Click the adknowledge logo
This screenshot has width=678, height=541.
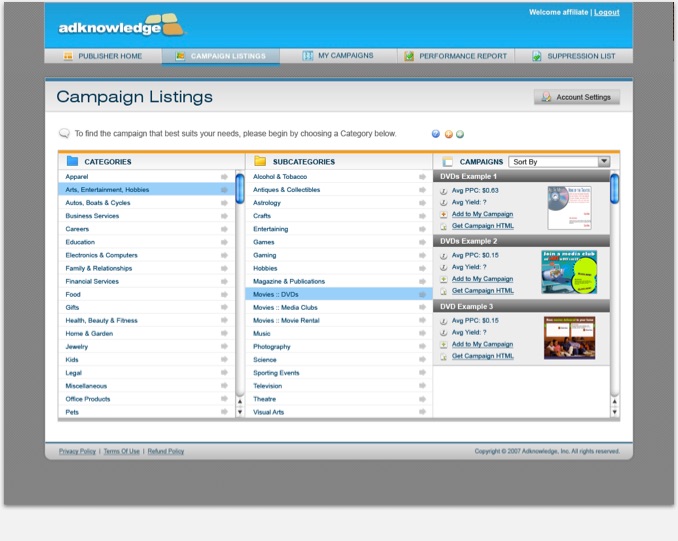[x=121, y=25]
